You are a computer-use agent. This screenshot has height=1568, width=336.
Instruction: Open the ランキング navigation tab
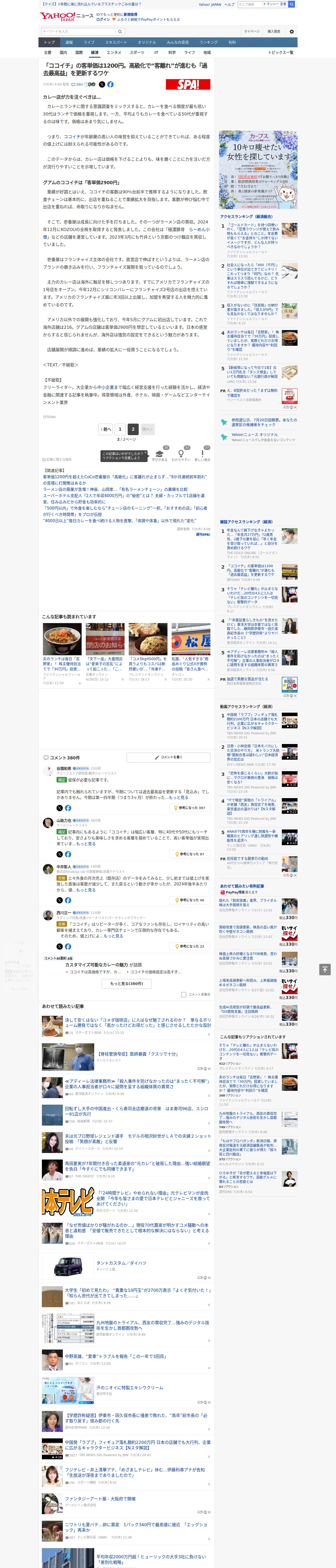tap(209, 43)
